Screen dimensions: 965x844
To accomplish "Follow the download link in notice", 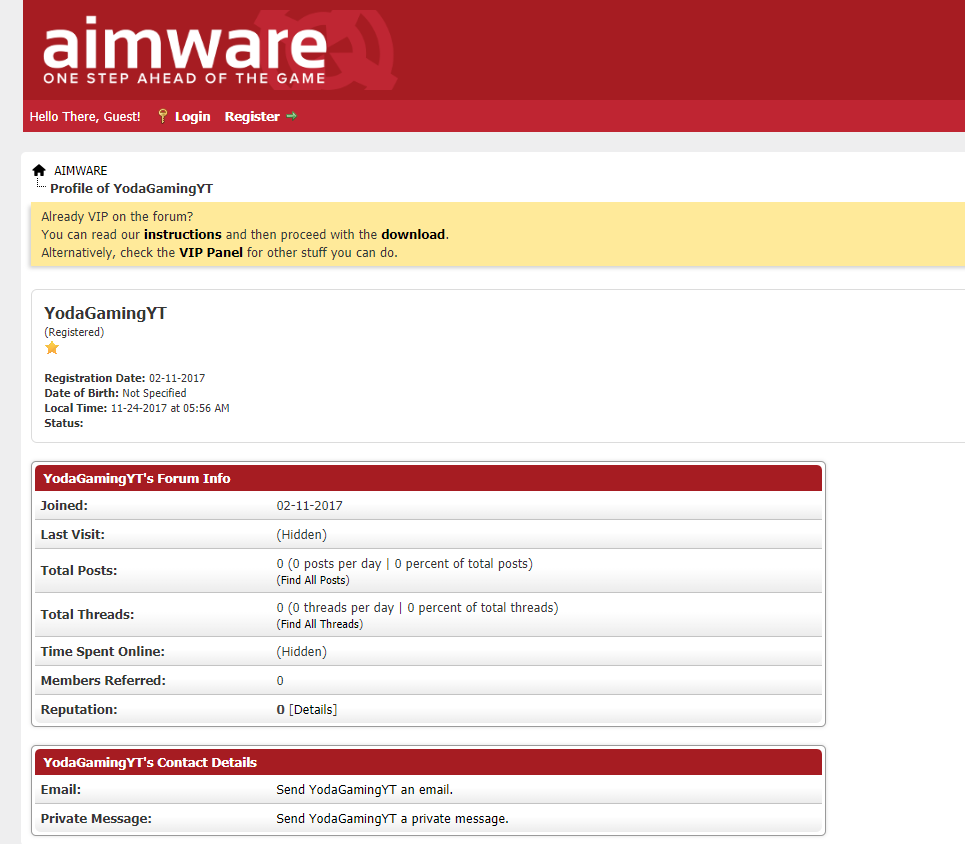I will 413,235.
